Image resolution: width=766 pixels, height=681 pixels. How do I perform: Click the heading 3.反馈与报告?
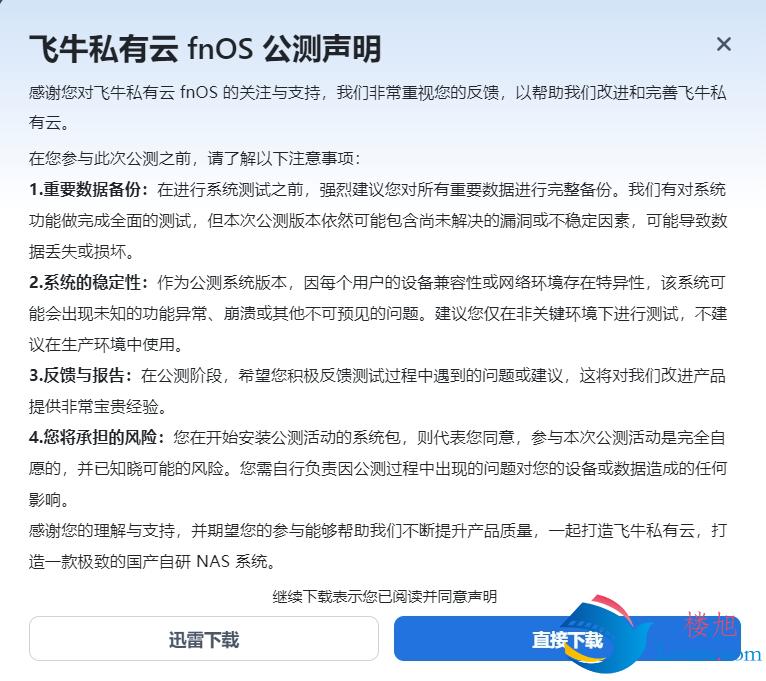81,376
